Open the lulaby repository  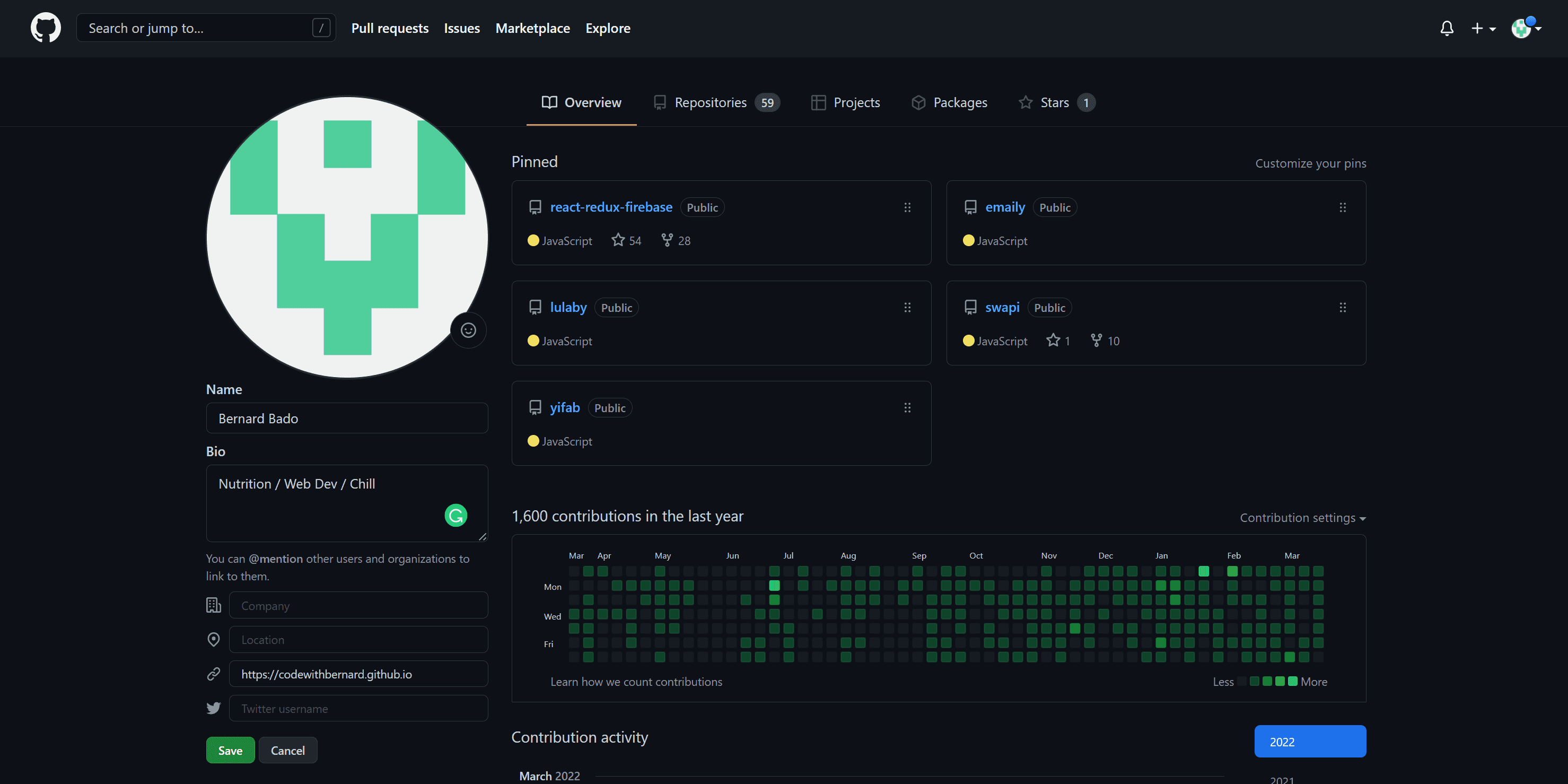tap(568, 307)
